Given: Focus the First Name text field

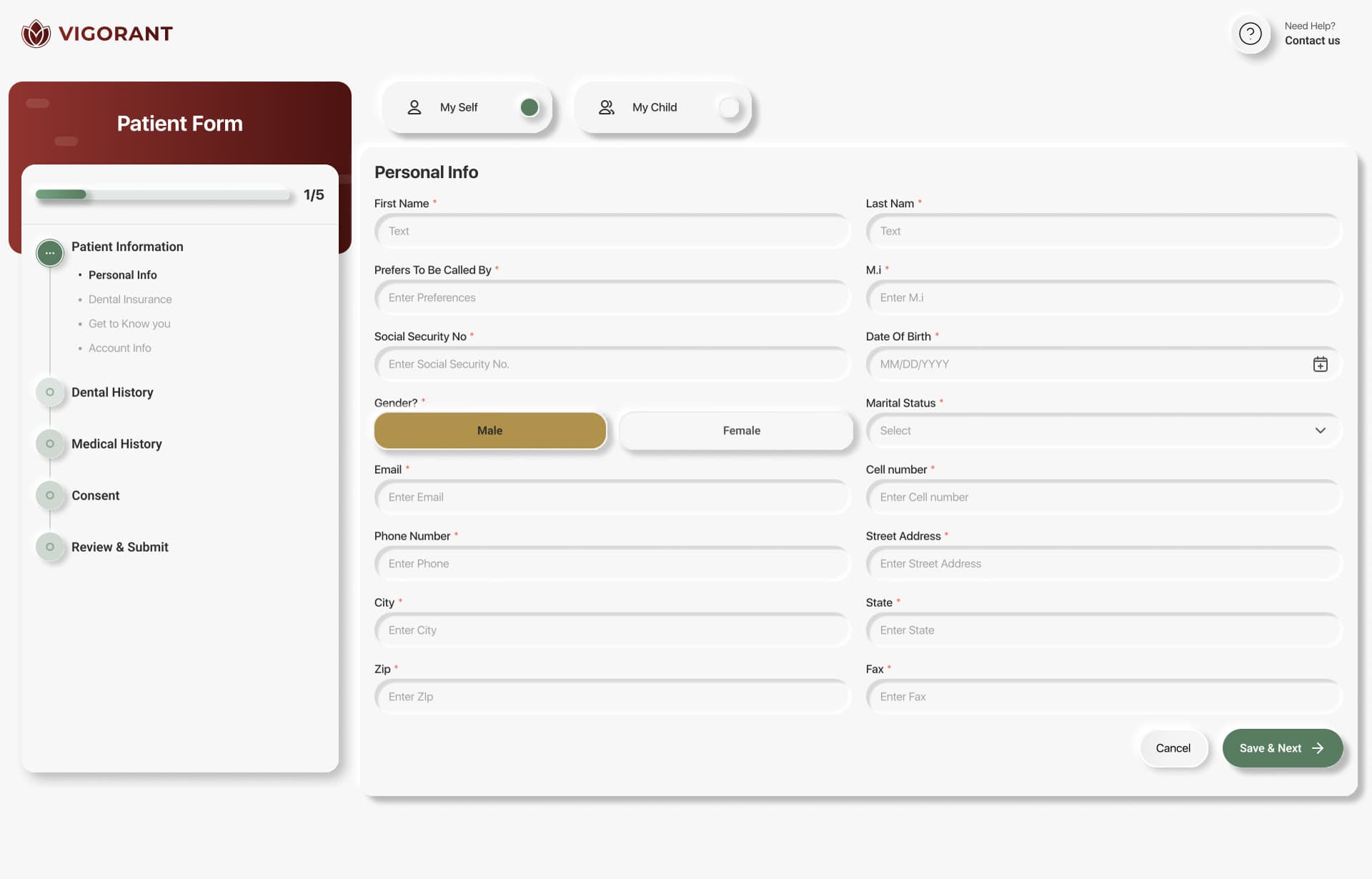Looking at the screenshot, I should pos(612,231).
